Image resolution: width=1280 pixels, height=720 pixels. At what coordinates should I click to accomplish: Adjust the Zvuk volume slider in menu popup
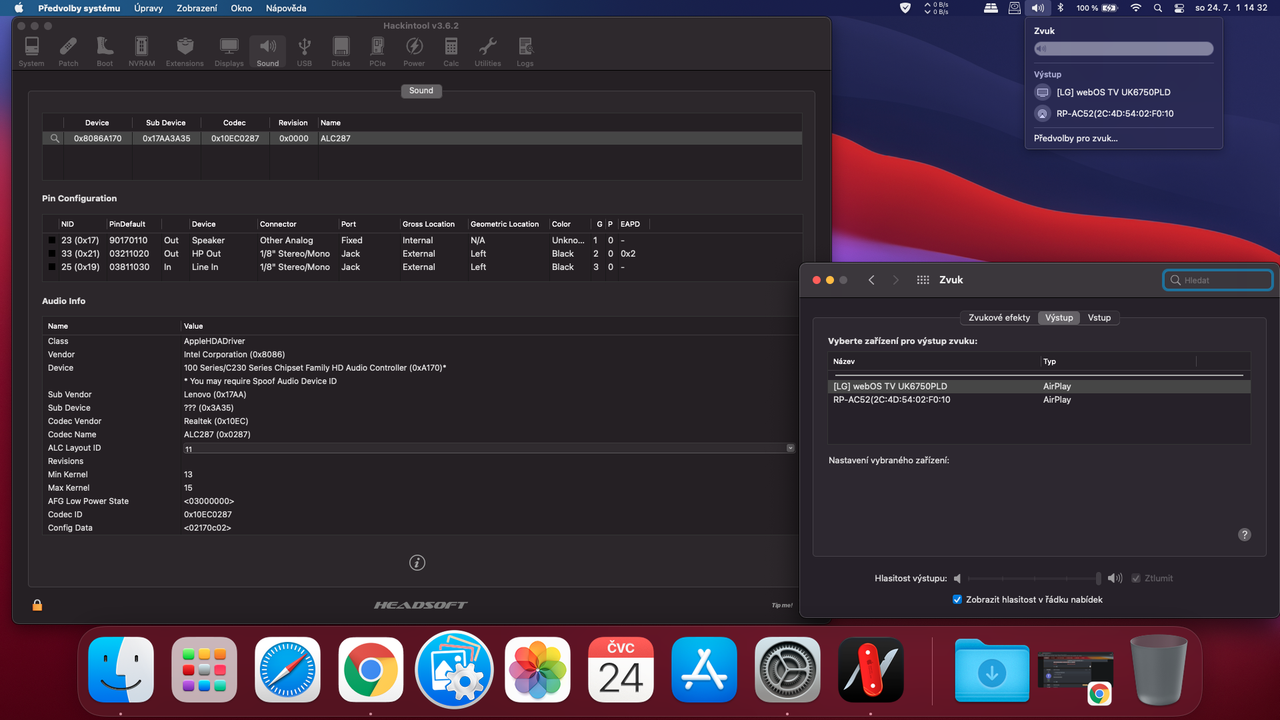(1123, 49)
